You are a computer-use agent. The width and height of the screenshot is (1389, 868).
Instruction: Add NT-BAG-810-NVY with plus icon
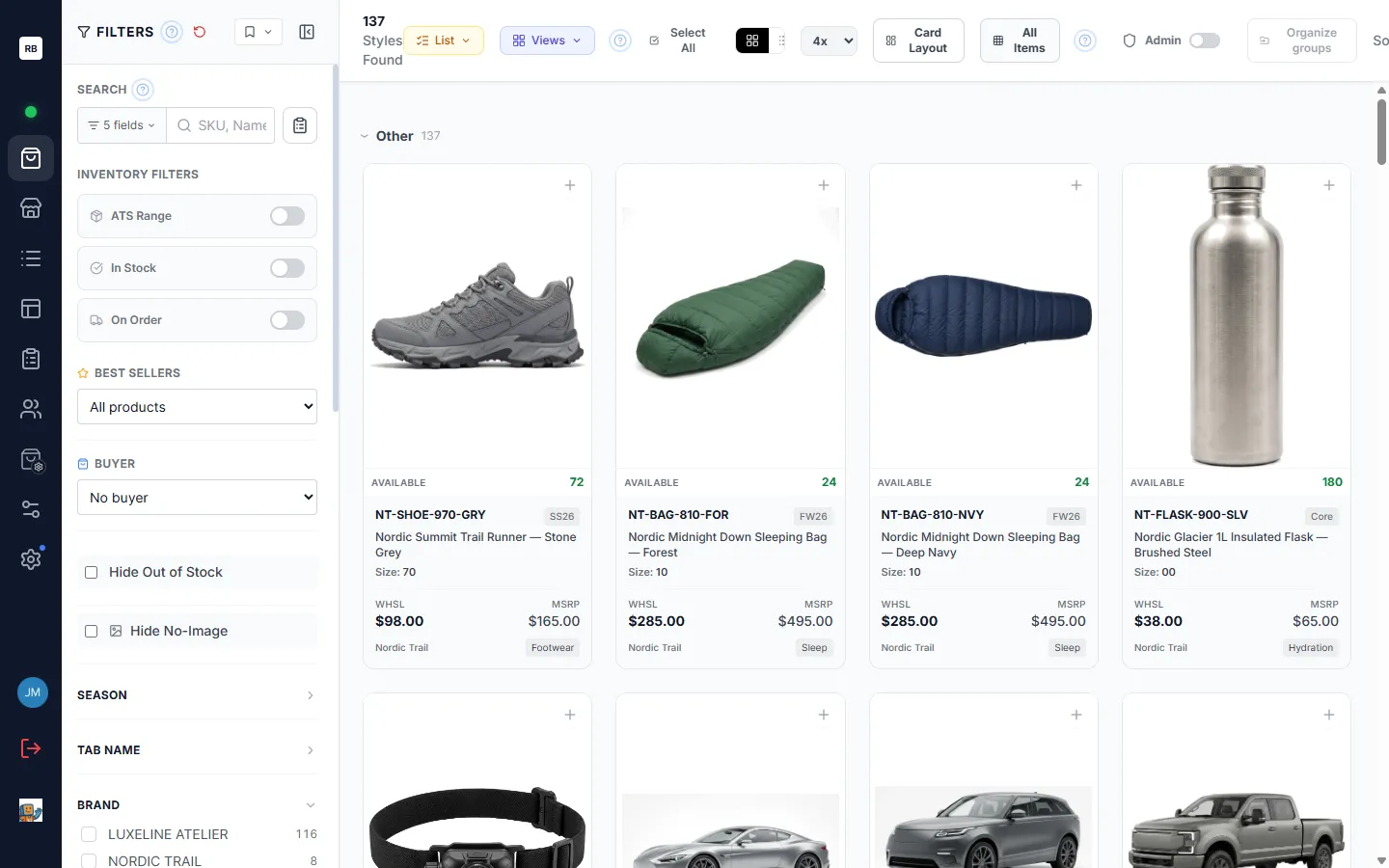pyautogui.click(x=1076, y=185)
